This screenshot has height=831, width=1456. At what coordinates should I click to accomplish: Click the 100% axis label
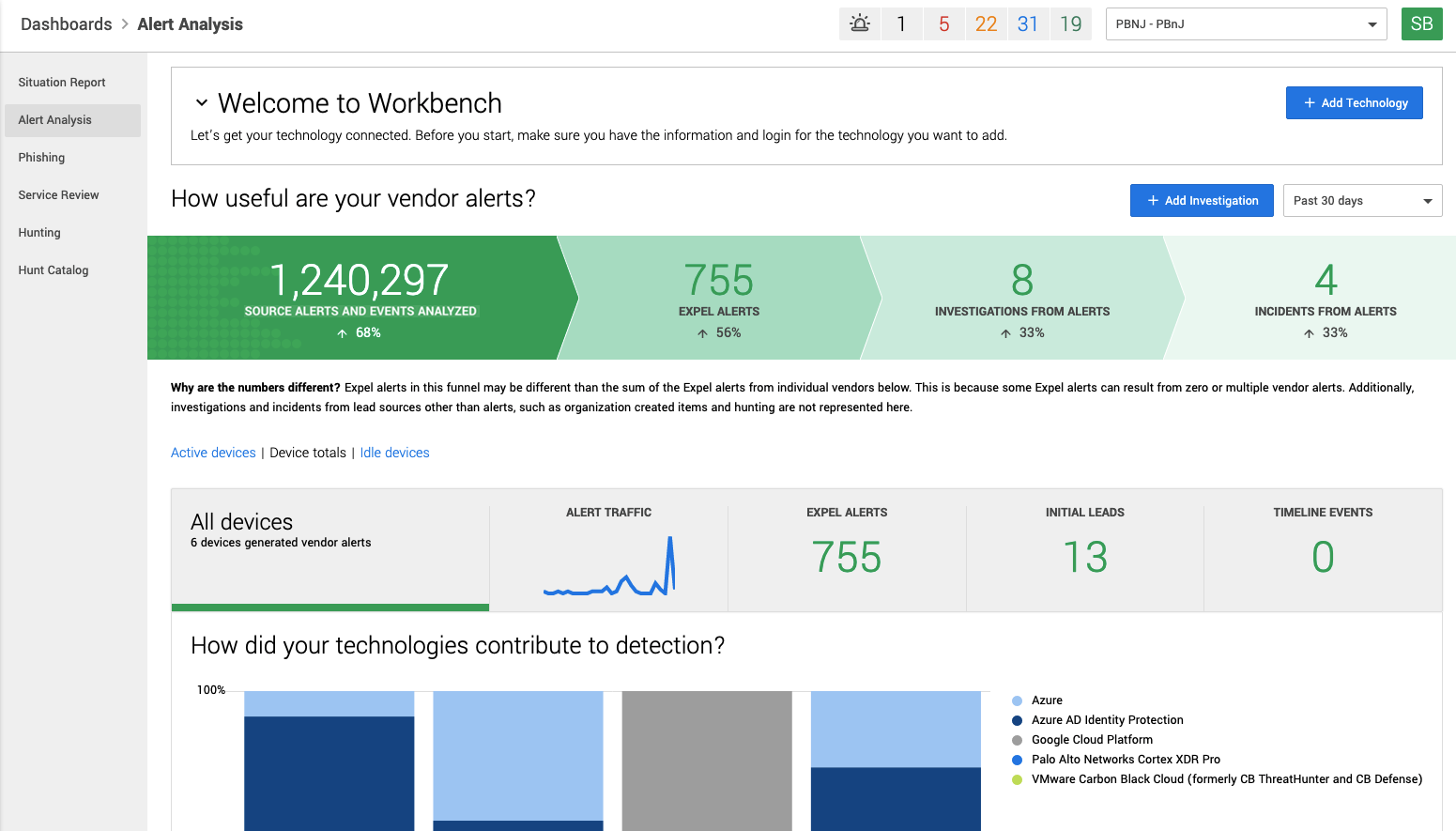coord(211,690)
